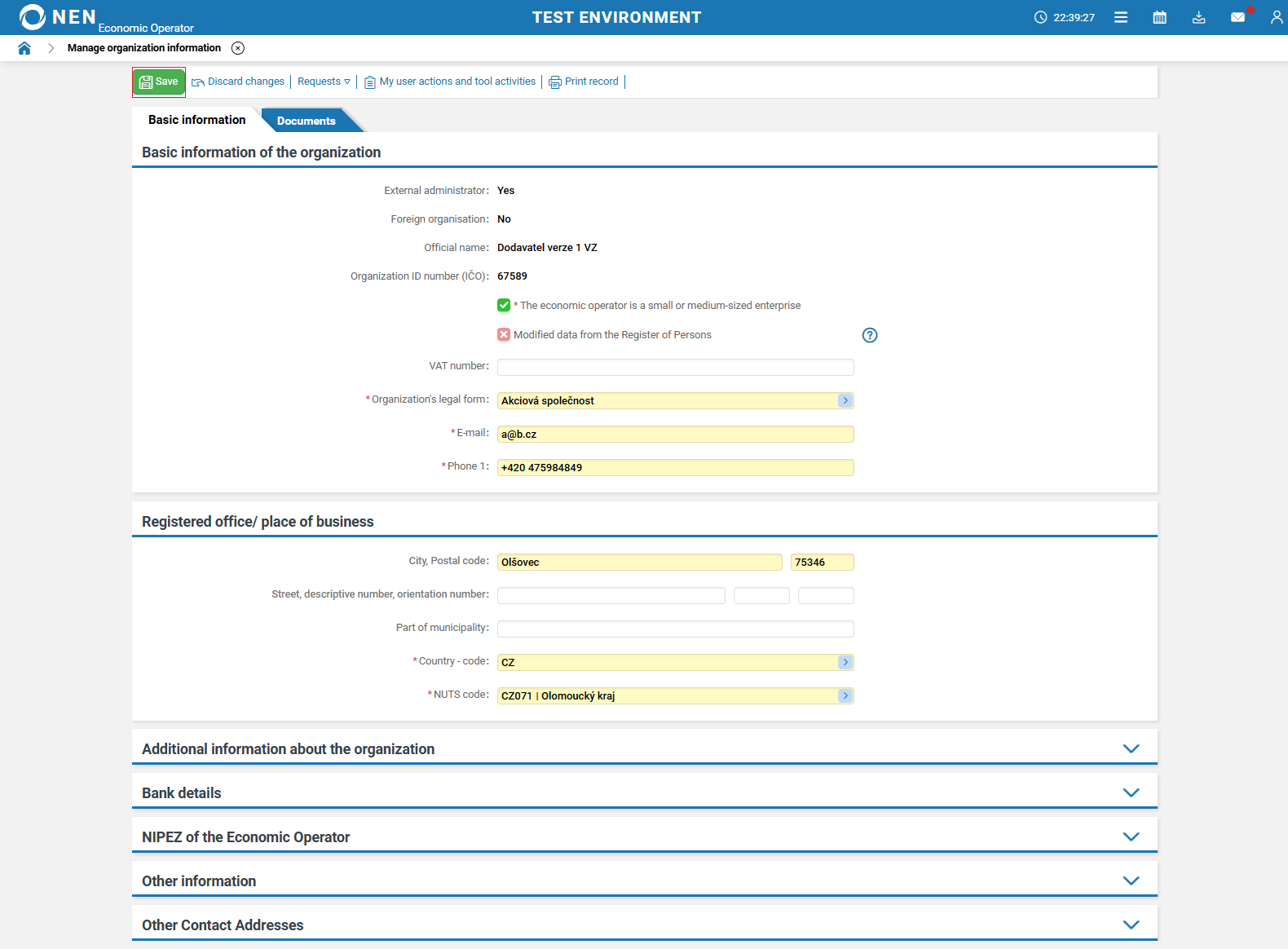
Task: Open the user profile icon
Action: [1277, 17]
